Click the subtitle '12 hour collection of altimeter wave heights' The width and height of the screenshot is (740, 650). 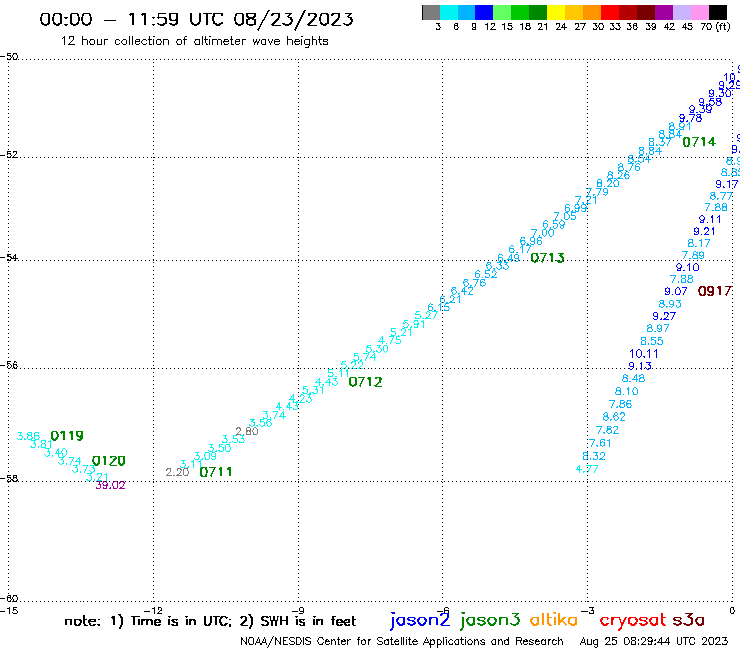tap(194, 41)
